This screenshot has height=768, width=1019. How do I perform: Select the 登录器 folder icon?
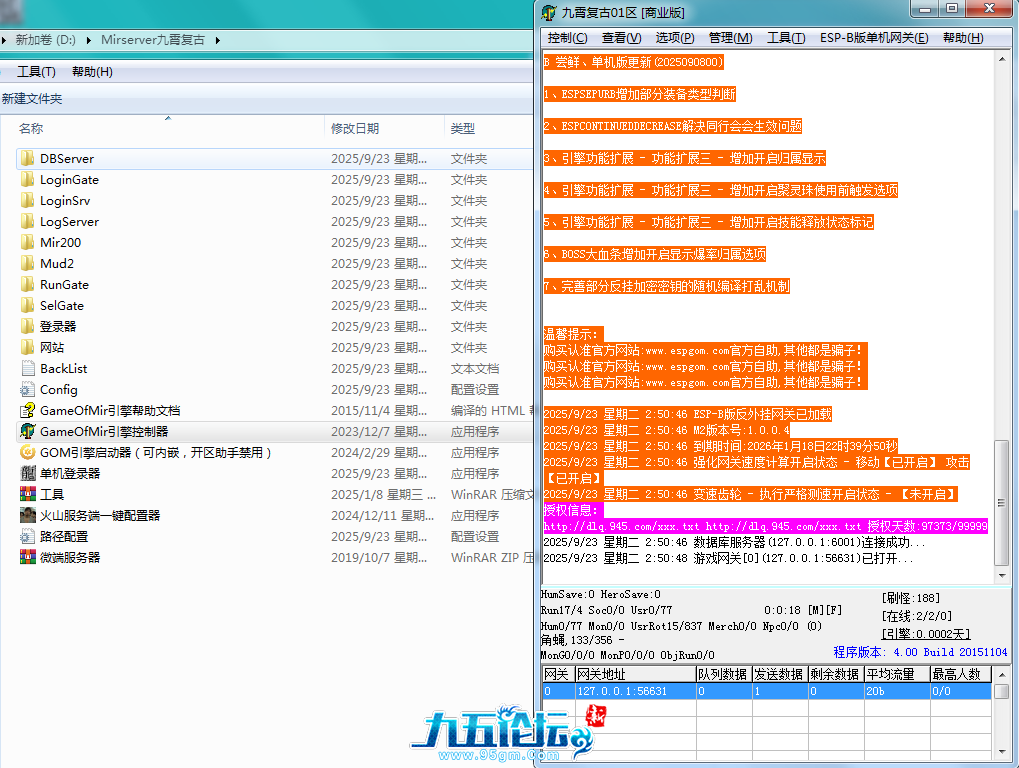point(27,326)
